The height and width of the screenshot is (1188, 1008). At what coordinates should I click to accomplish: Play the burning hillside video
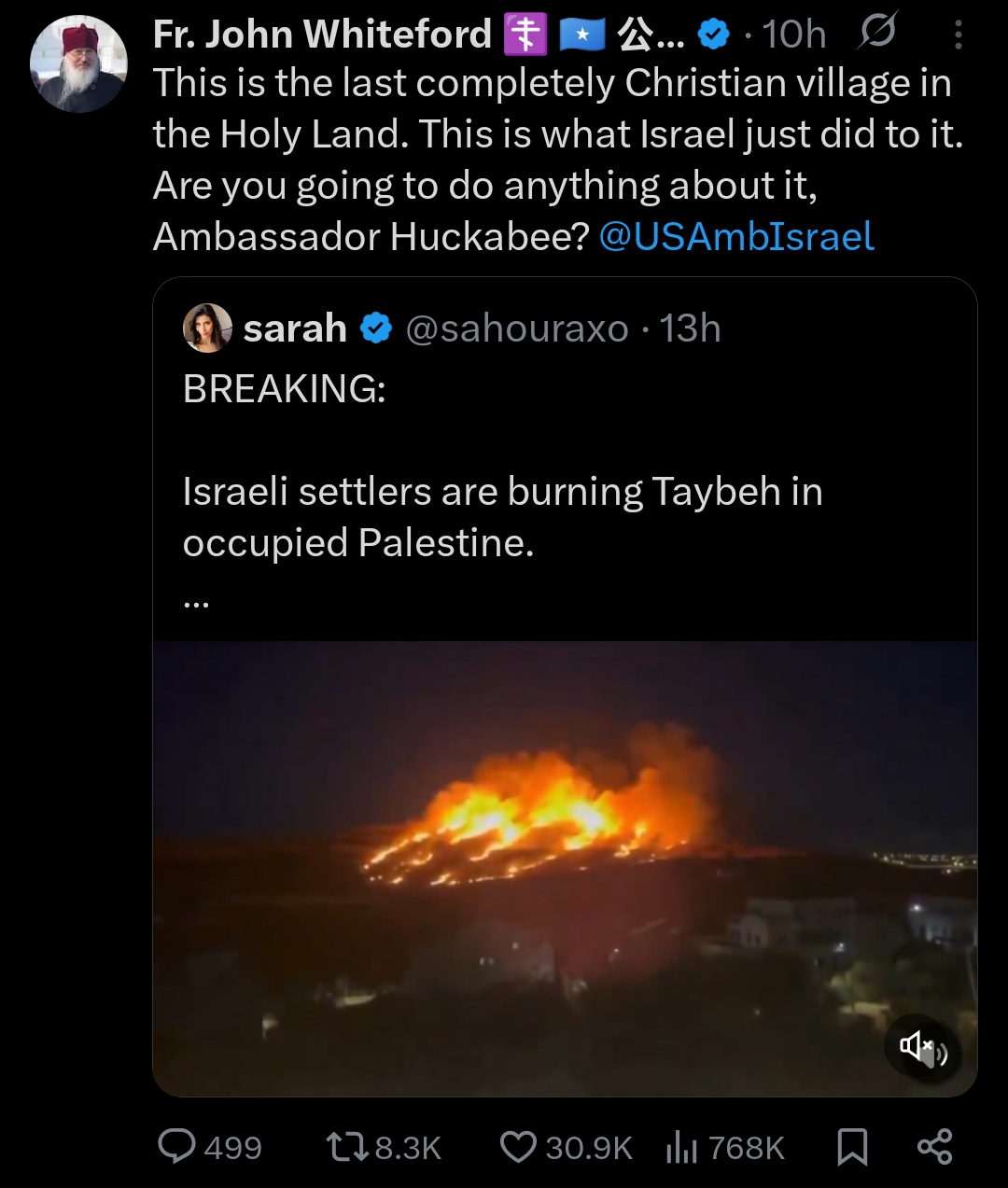[x=565, y=868]
